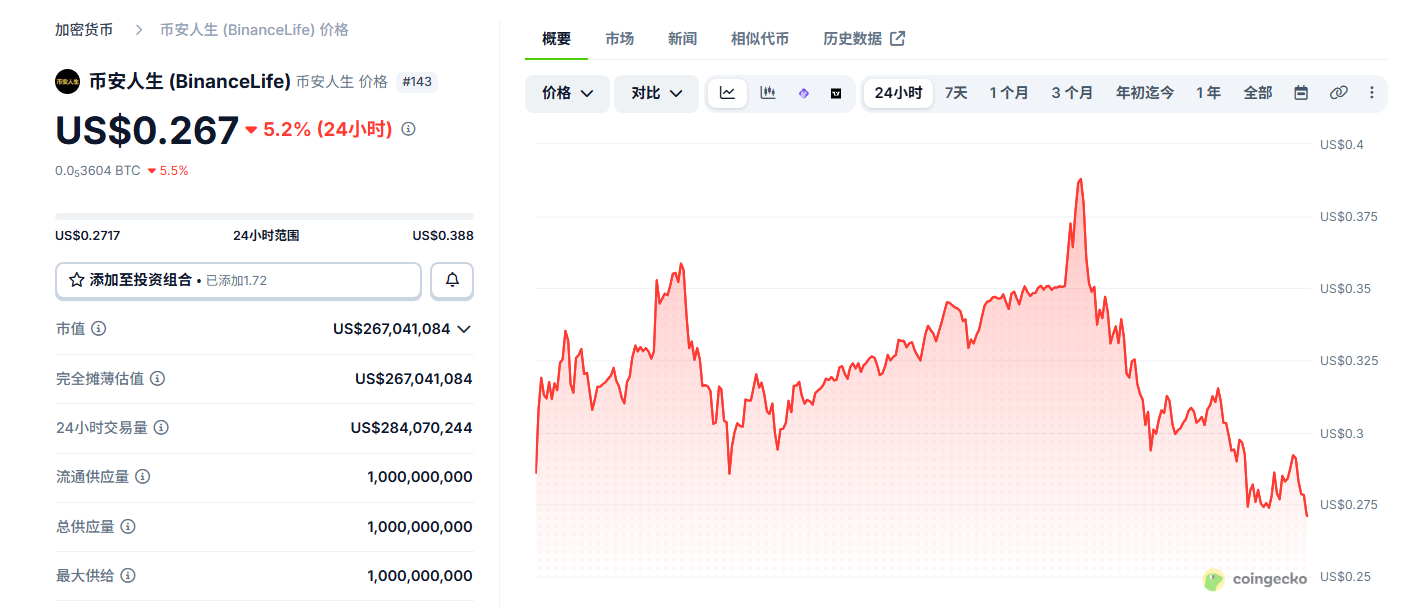This screenshot has height=608, width=1423.
Task: Click the purple diamond chart icon
Action: 803,93
